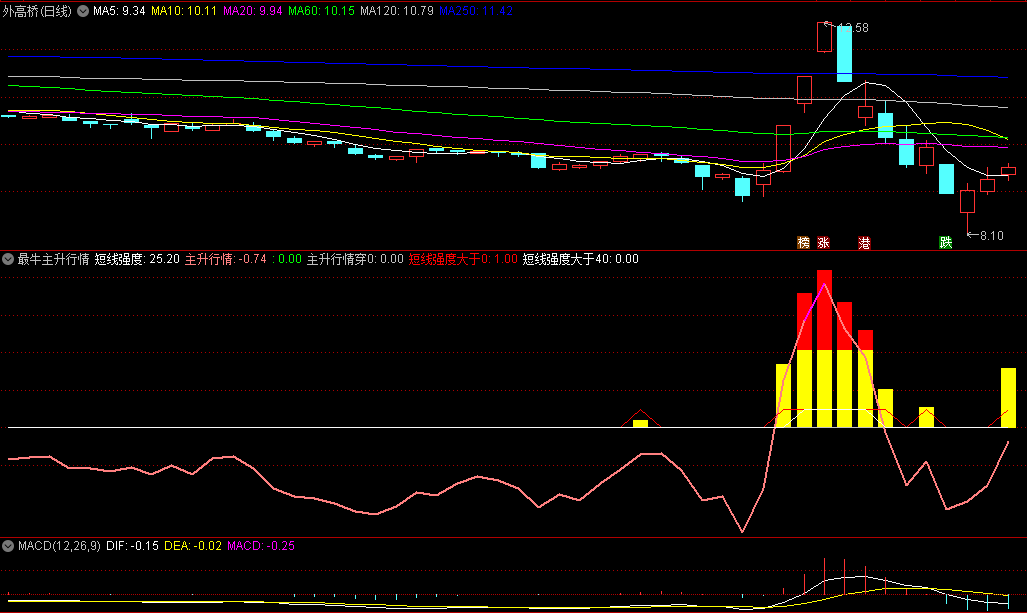Open the MACD(12,26,9) indicator dropdown arrow
This screenshot has width=1027, height=613.
(8, 546)
